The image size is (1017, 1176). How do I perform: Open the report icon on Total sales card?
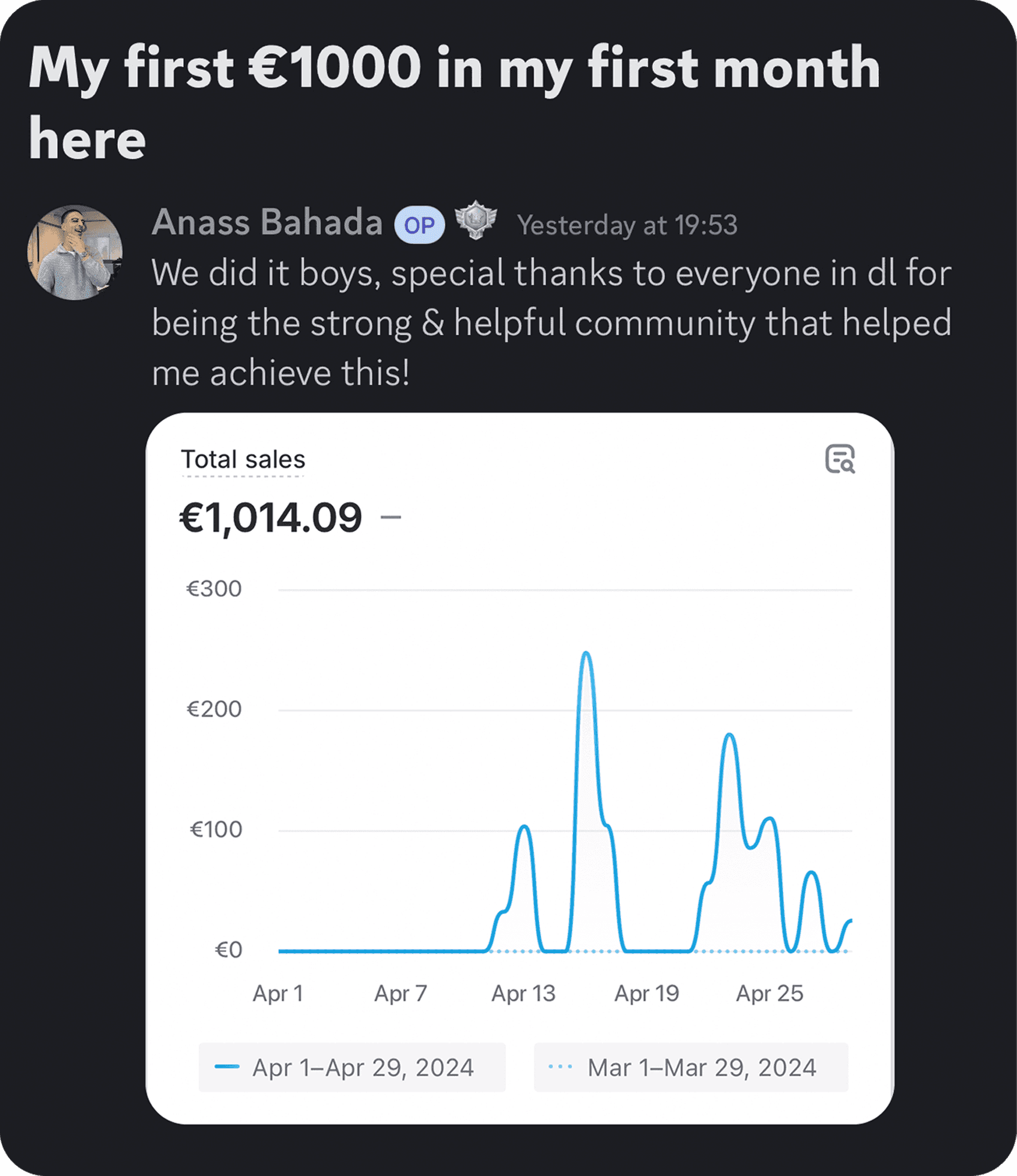[x=839, y=459]
